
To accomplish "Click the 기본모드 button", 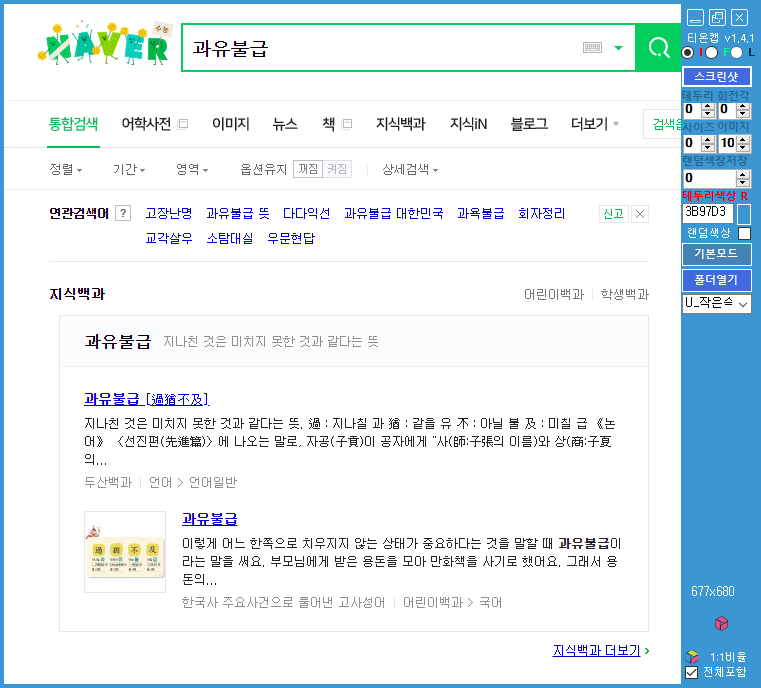I will tap(716, 254).
